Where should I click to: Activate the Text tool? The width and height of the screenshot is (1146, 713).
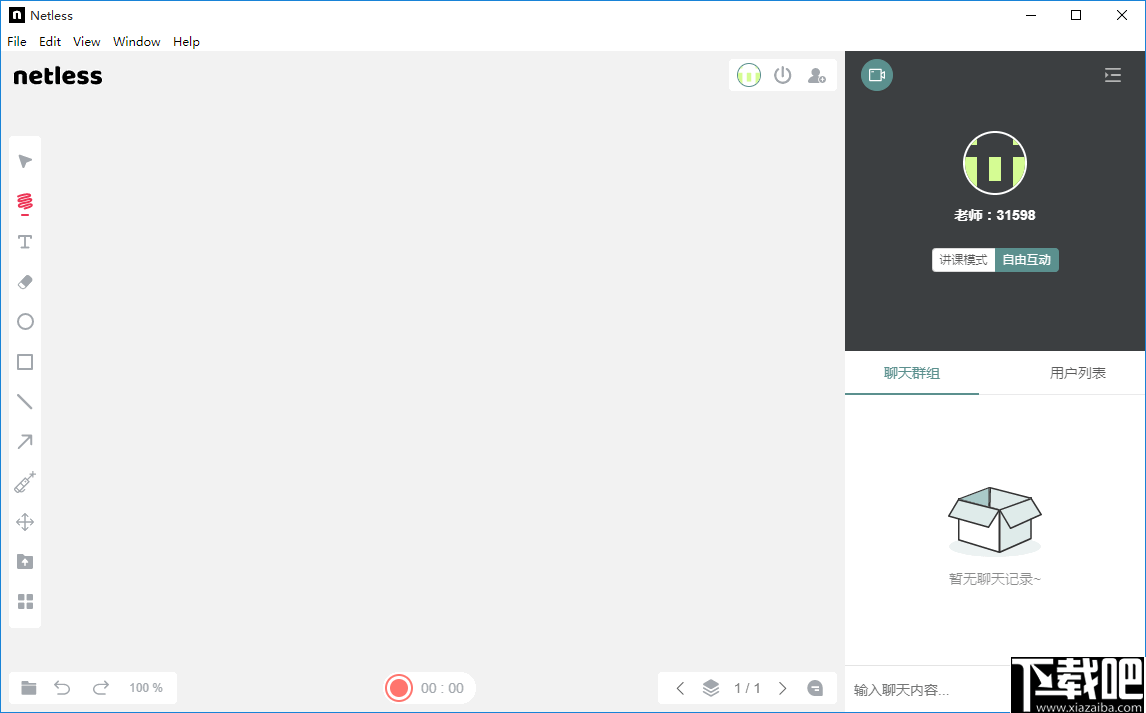pyautogui.click(x=25, y=242)
